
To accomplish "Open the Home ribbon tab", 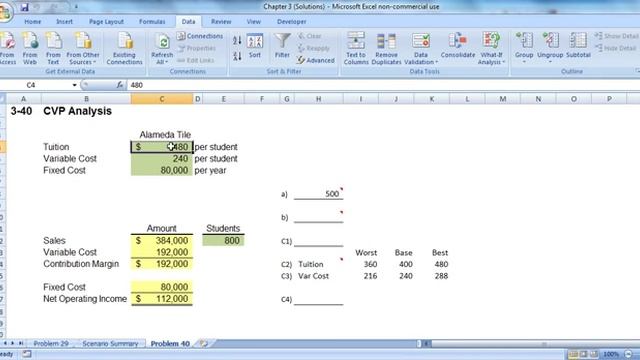I will [33, 22].
